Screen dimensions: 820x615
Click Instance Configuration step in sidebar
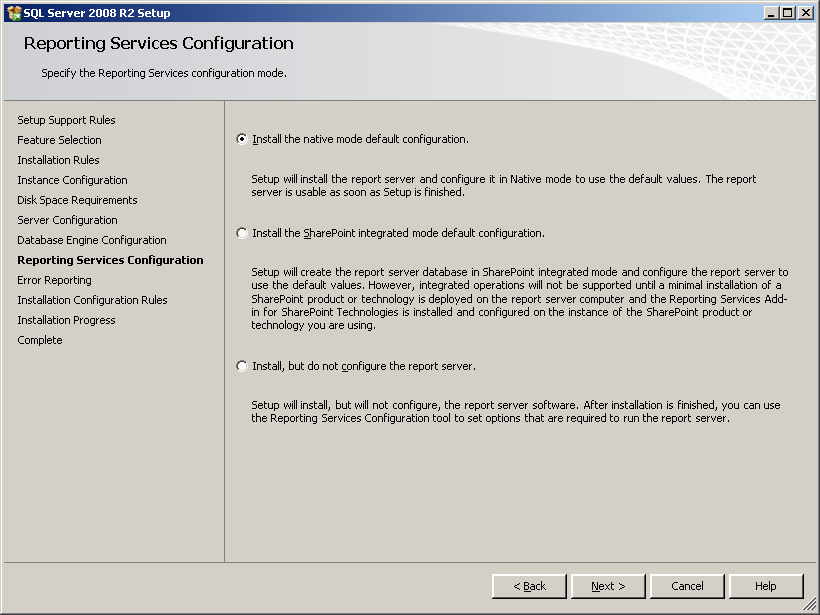point(72,180)
